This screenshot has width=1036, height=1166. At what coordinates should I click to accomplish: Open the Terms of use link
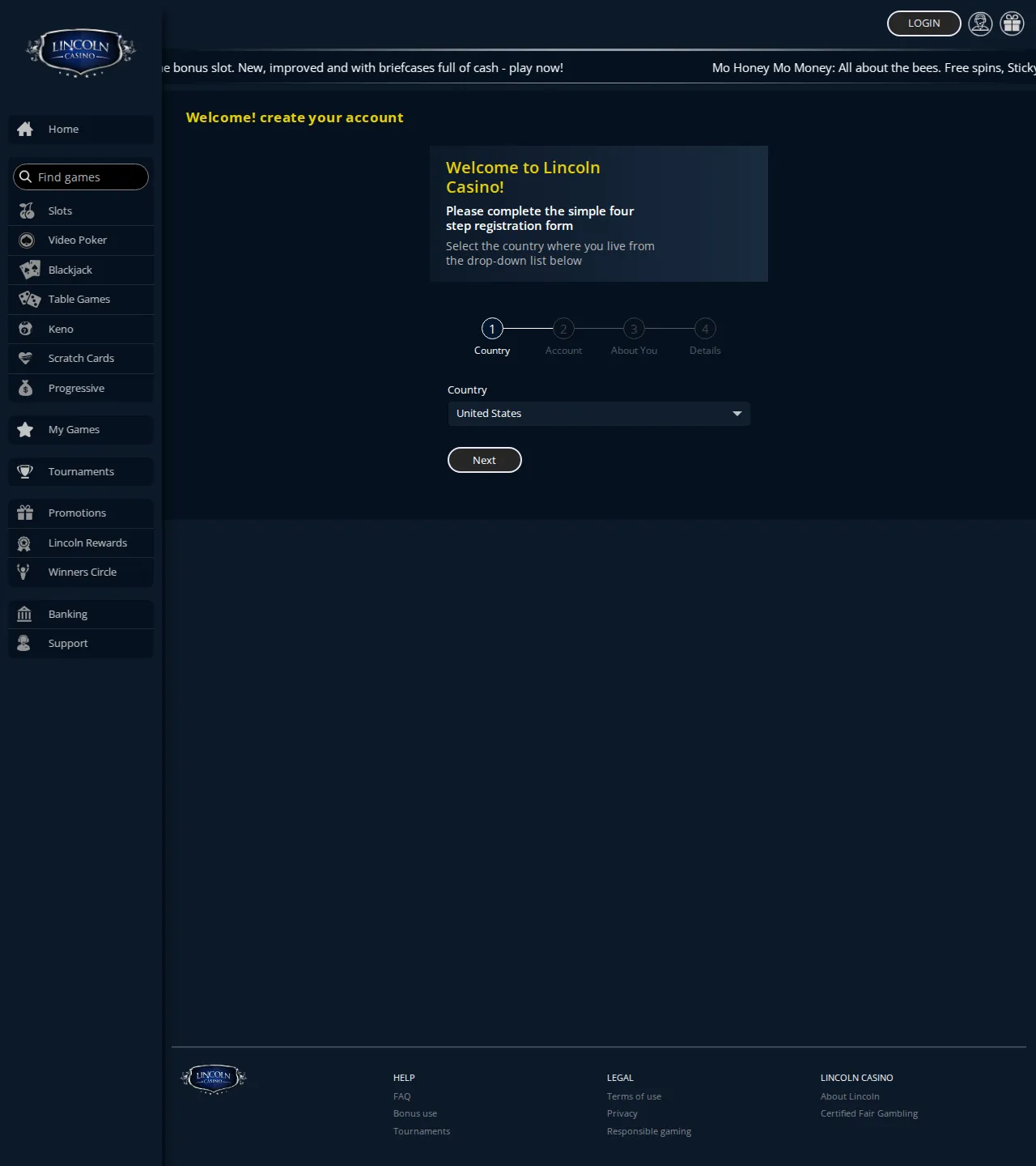(634, 1096)
